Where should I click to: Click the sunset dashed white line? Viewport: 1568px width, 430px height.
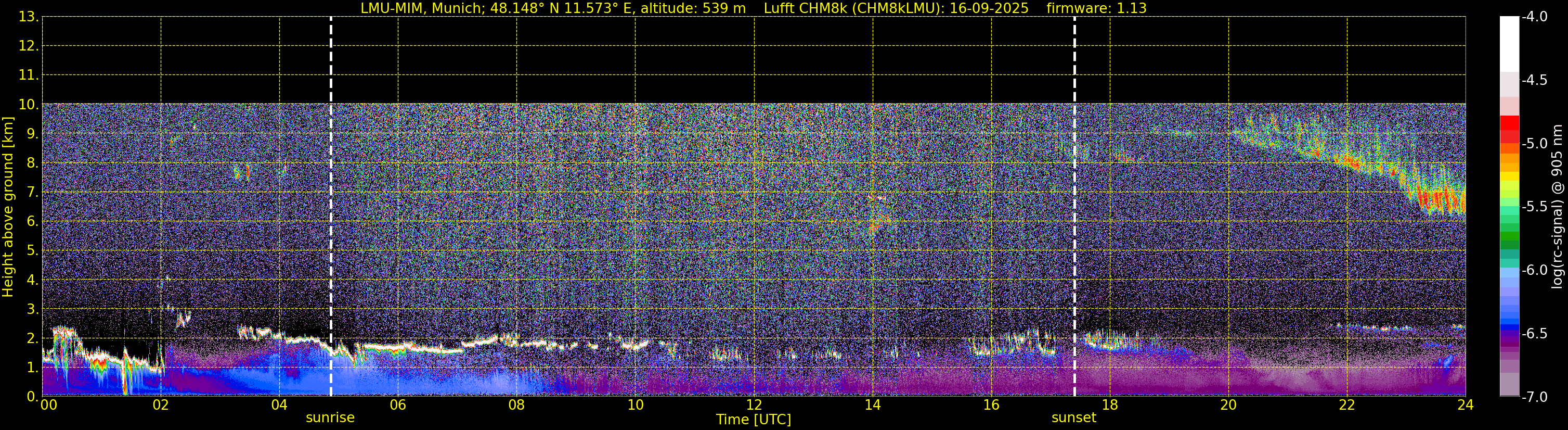(1074, 207)
